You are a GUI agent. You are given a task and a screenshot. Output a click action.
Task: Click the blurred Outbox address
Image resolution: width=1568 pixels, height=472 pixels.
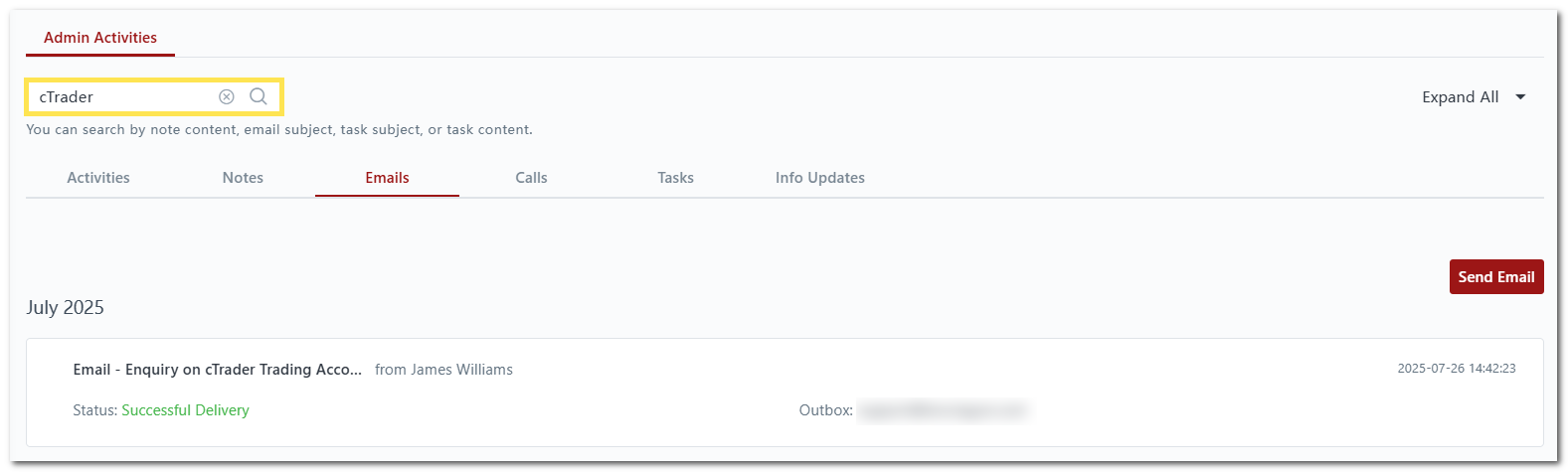(x=942, y=410)
